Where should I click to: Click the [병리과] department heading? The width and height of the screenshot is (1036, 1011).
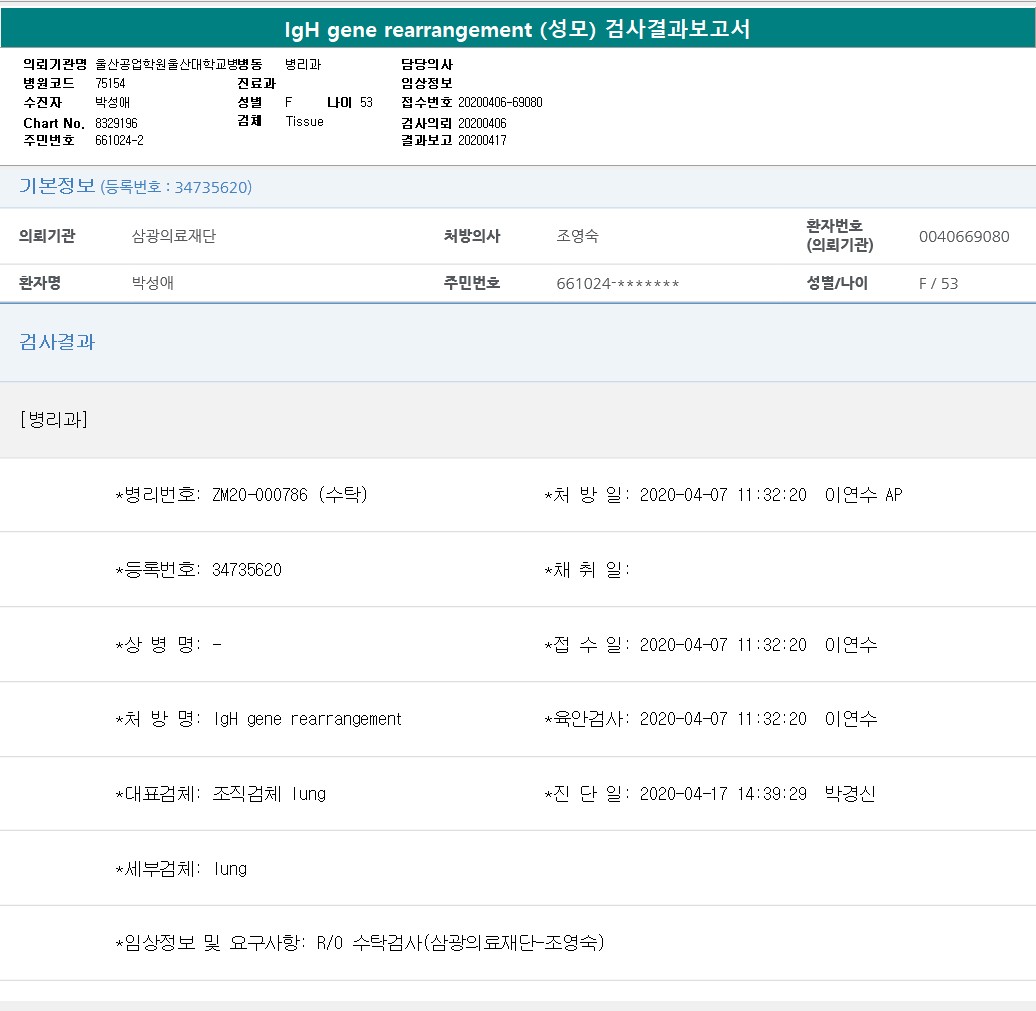[53, 419]
